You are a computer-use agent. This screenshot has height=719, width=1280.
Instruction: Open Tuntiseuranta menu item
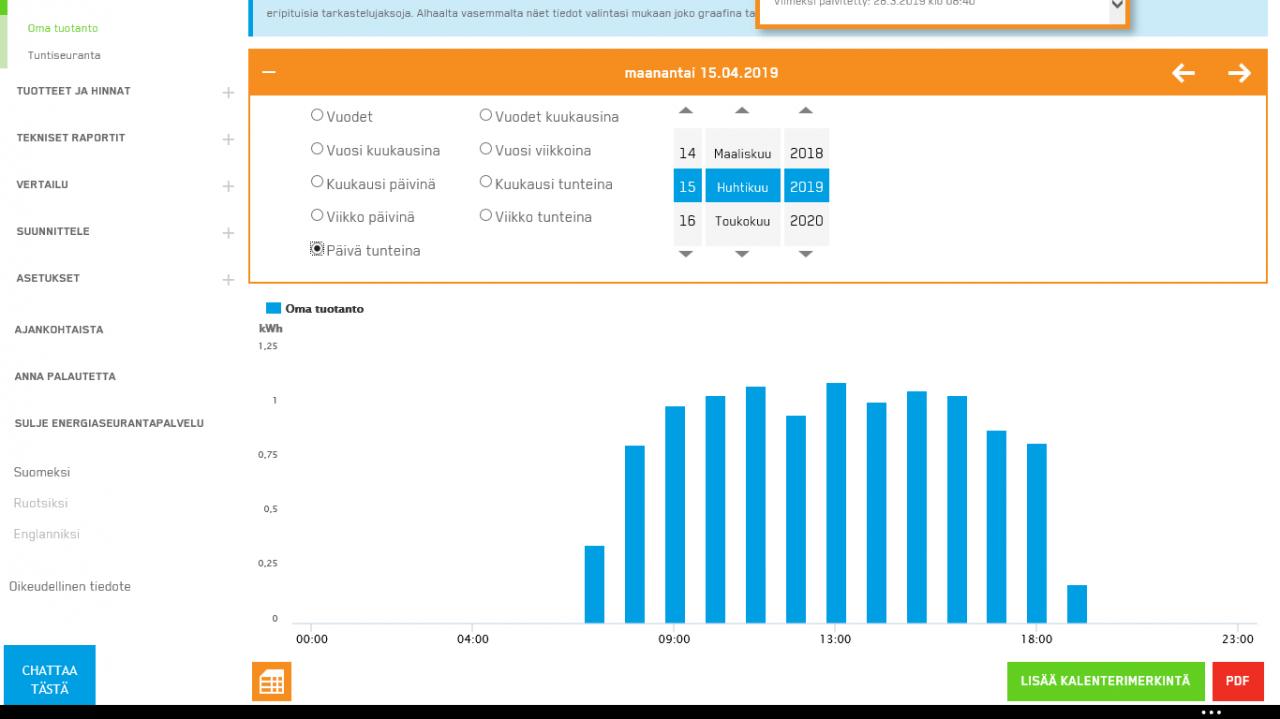[x=64, y=55]
